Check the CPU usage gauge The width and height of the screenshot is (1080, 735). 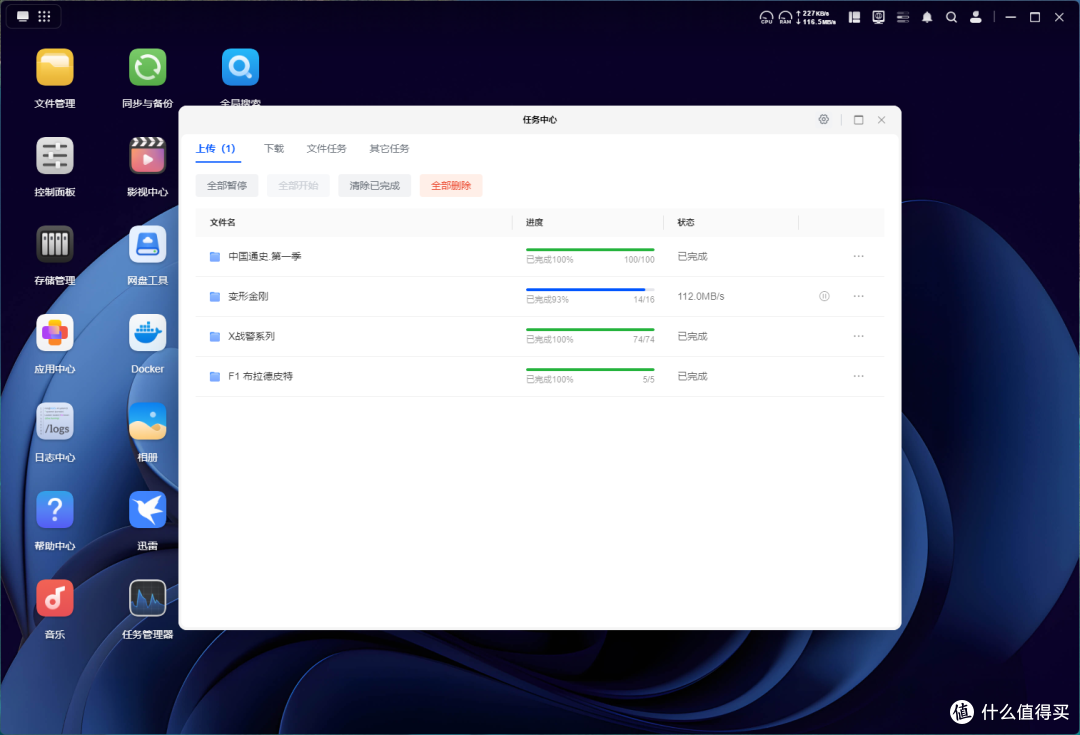coord(766,17)
